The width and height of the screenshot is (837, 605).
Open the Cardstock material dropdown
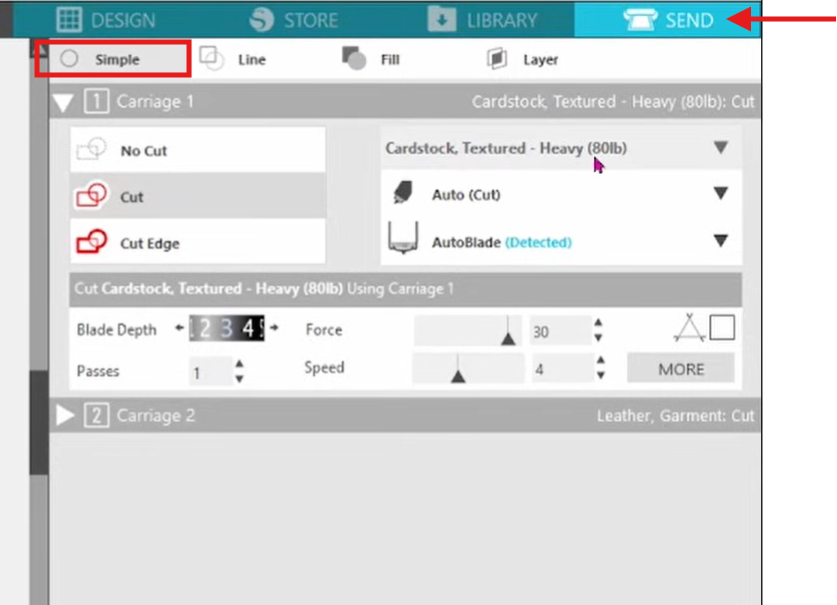coord(720,148)
